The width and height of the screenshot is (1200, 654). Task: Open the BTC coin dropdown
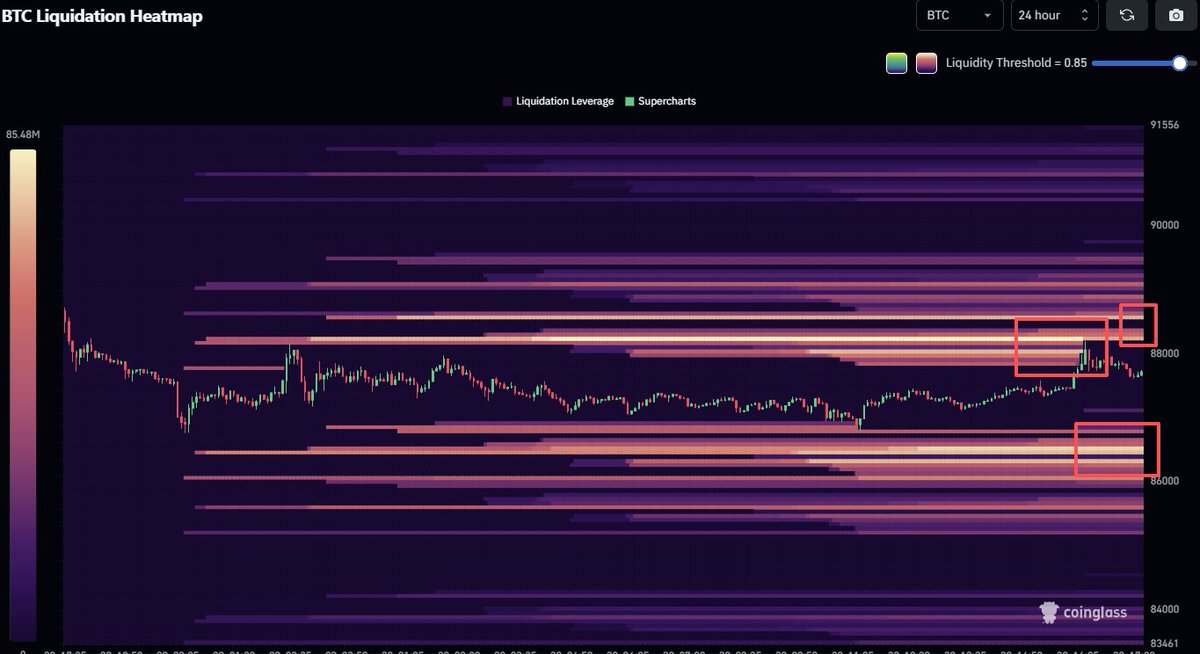point(960,15)
